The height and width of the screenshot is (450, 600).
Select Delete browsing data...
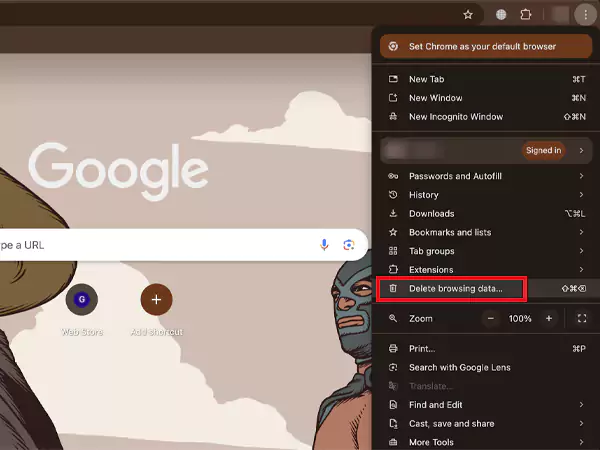point(486,289)
